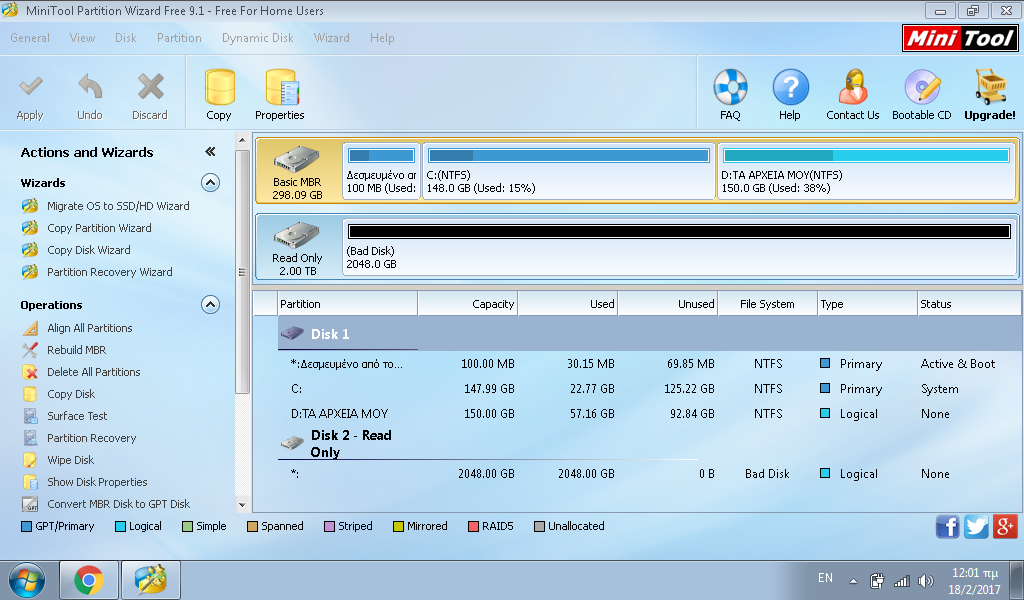Sort by the Unused column header
The width and height of the screenshot is (1024, 600).
[667, 304]
